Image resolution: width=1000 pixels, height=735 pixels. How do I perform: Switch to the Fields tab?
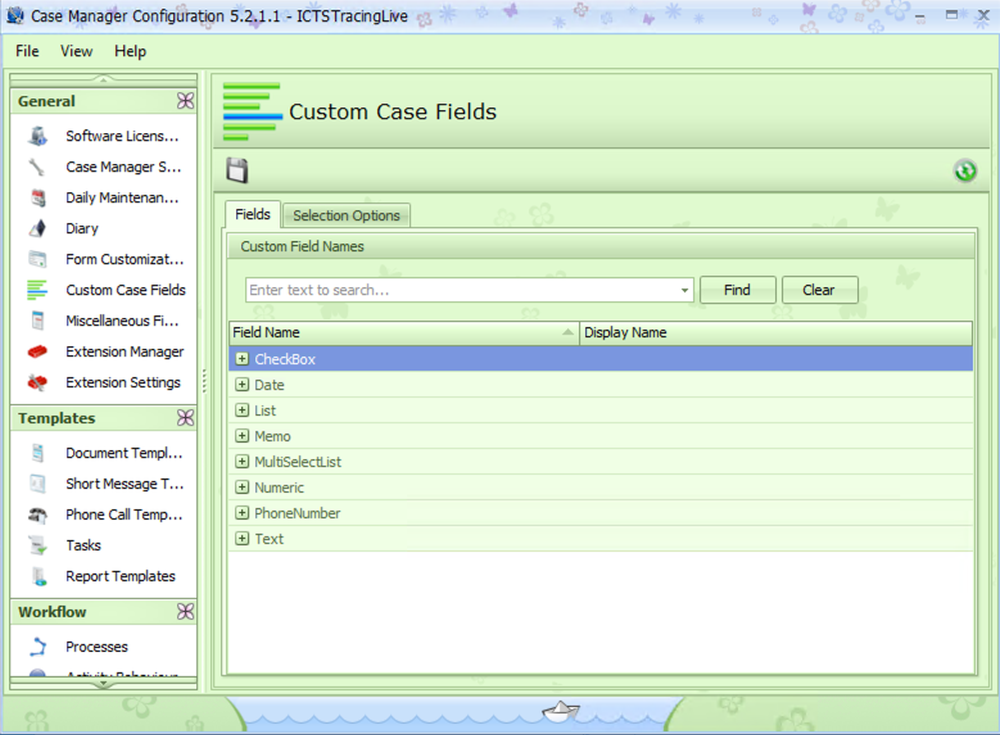click(x=253, y=214)
